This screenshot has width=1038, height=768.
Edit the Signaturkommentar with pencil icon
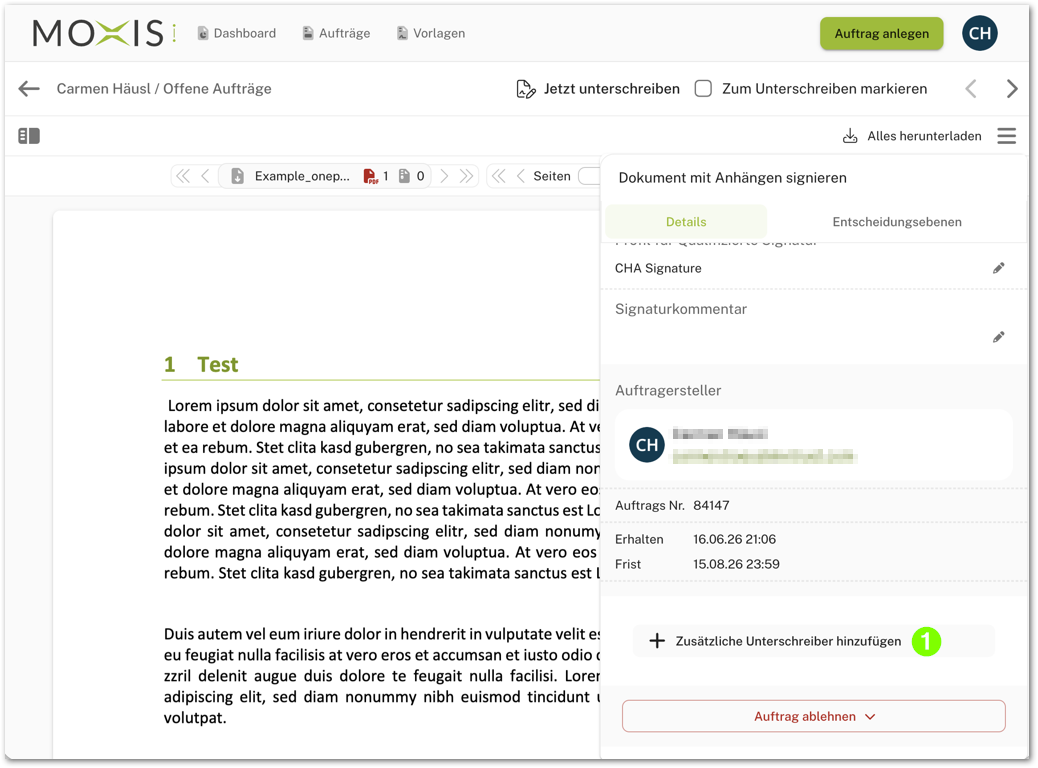(998, 338)
